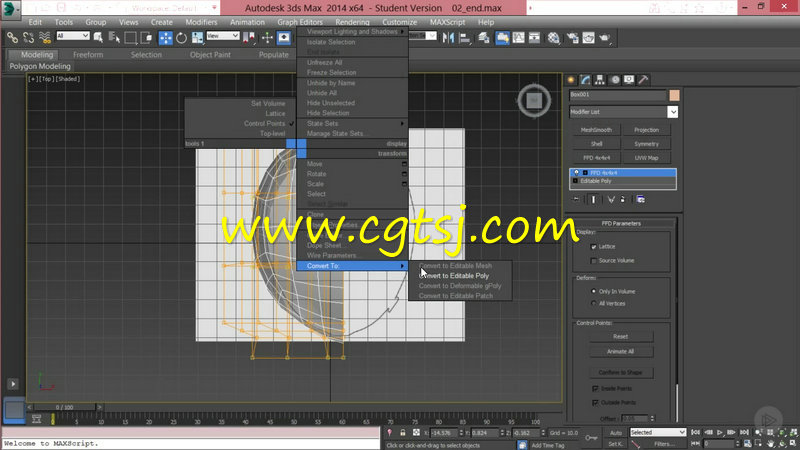Click the UVW Map modifier button

(x=646, y=158)
